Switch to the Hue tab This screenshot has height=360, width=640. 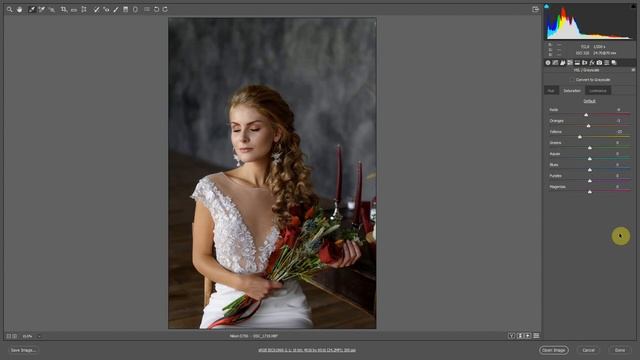(551, 91)
